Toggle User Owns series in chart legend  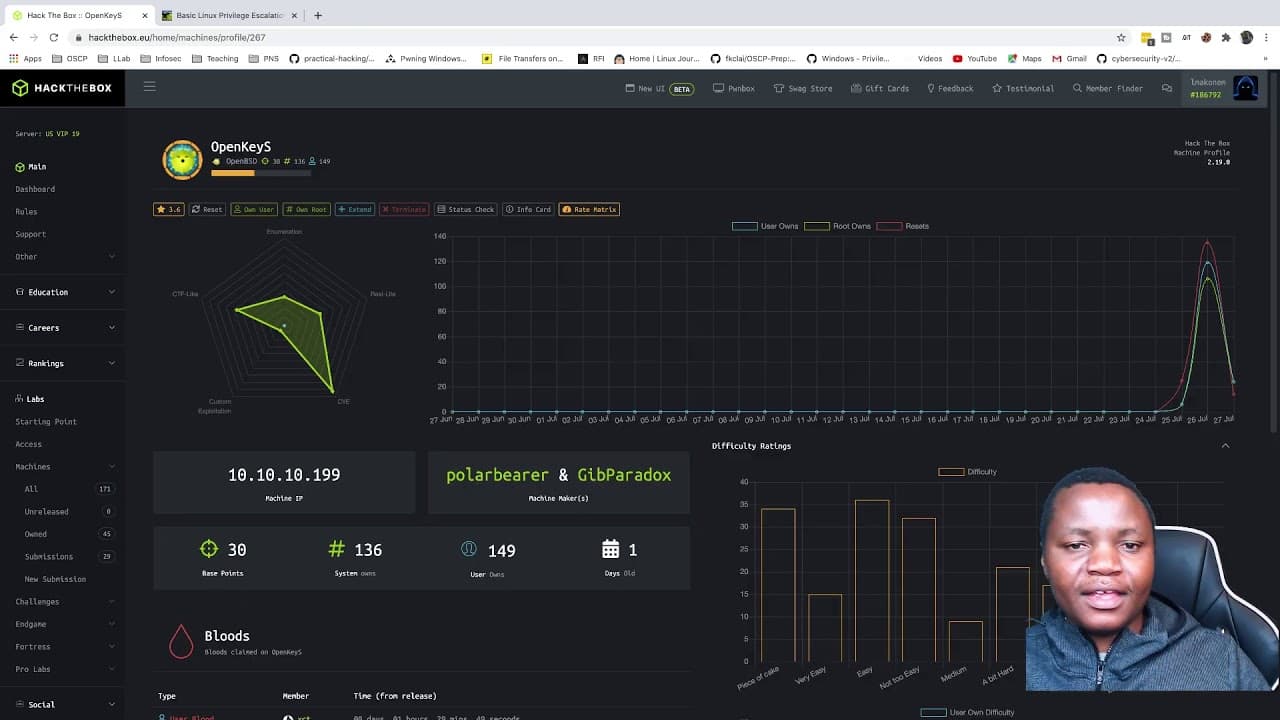pos(765,226)
